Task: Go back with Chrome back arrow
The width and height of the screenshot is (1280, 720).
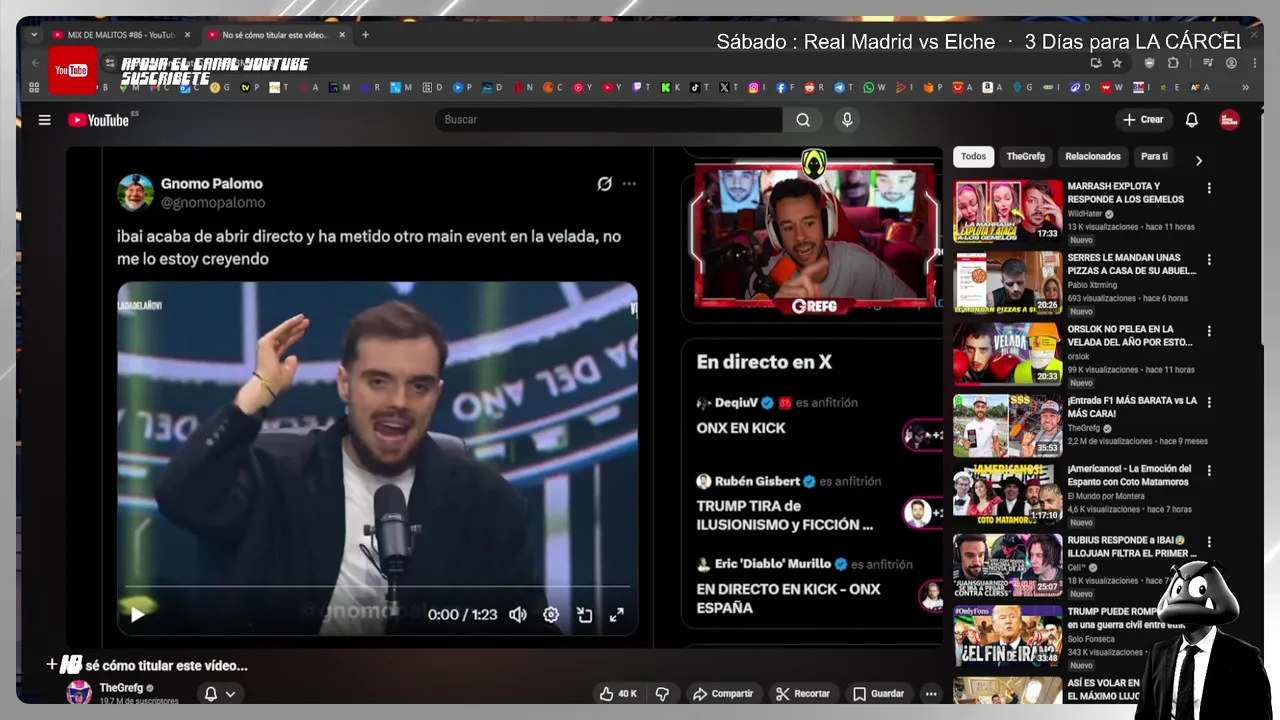Action: pyautogui.click(x=34, y=63)
